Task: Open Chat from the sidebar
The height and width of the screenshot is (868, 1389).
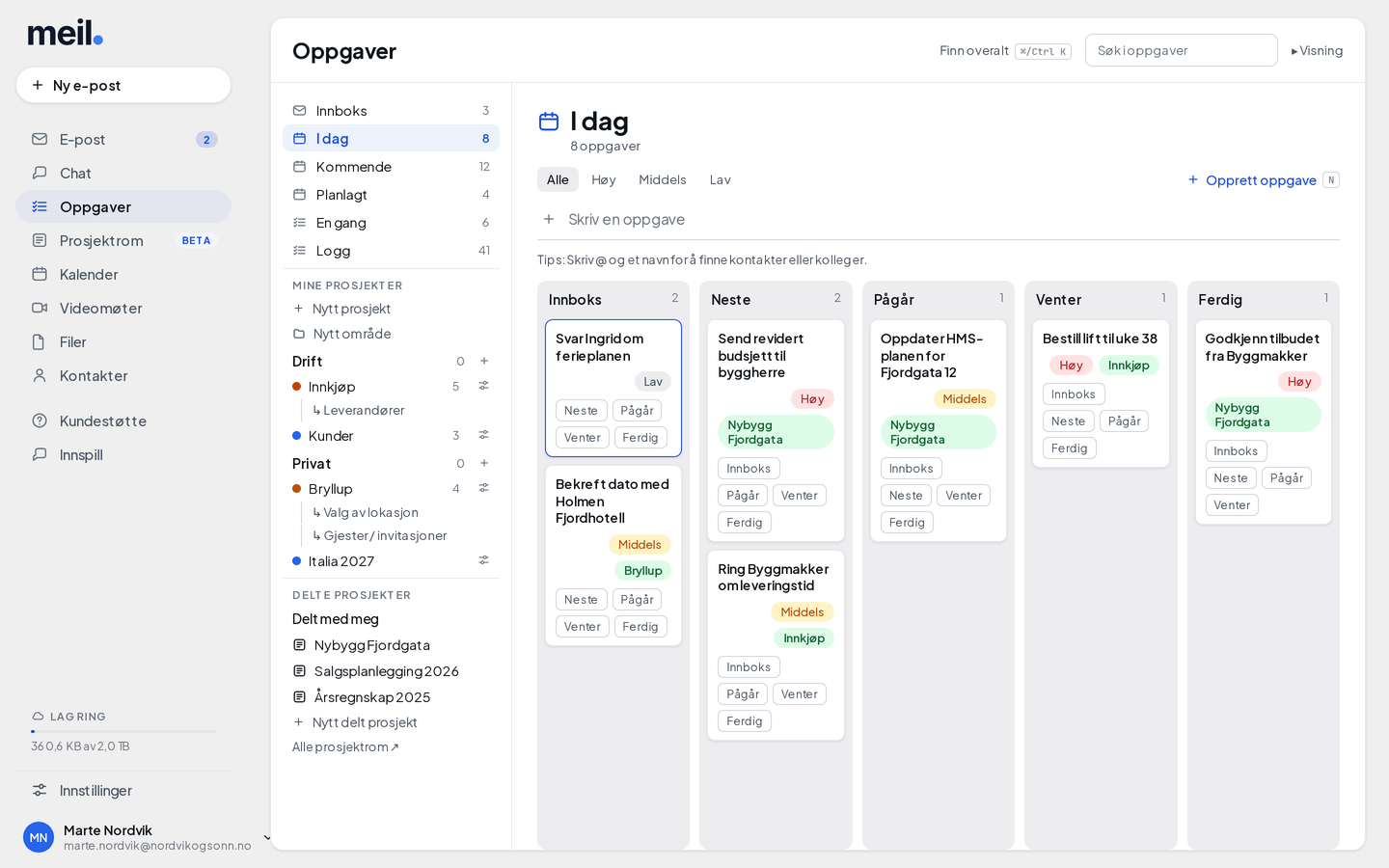Action: tap(123, 173)
